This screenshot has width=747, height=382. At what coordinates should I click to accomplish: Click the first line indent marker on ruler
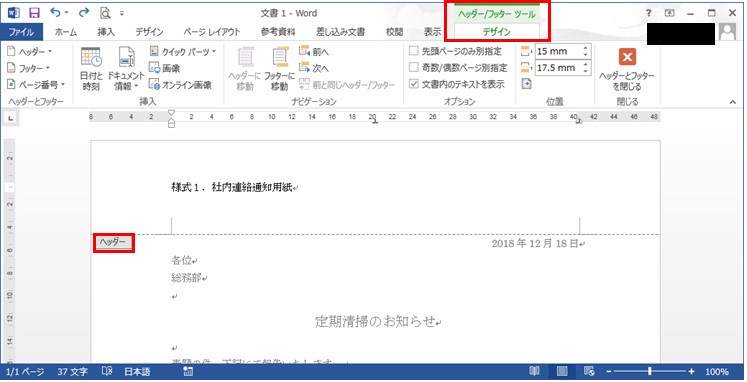(x=172, y=113)
